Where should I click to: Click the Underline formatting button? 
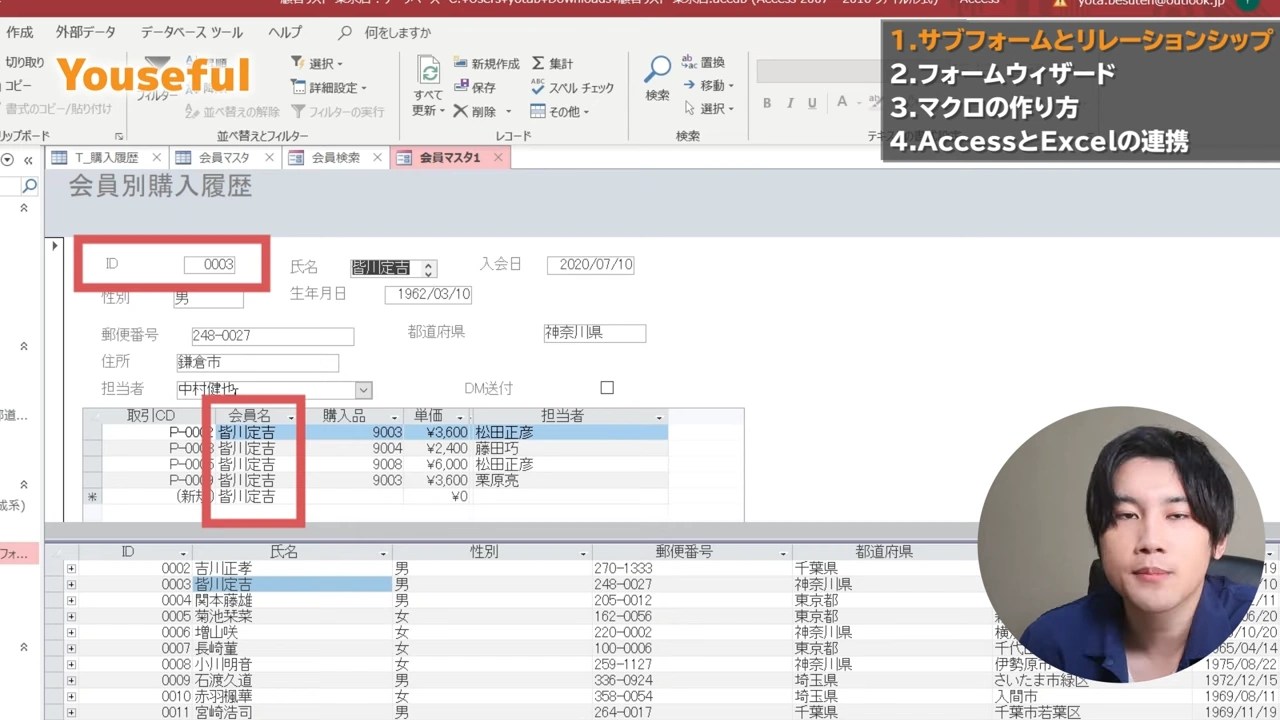coord(813,102)
